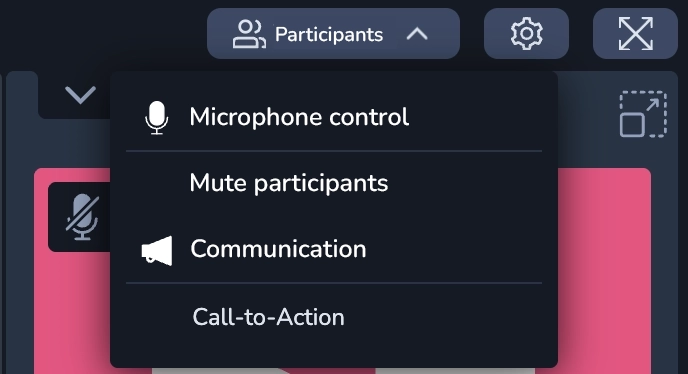688x374 pixels.
Task: Click the microphone icon in the menu
Action: tap(157, 118)
